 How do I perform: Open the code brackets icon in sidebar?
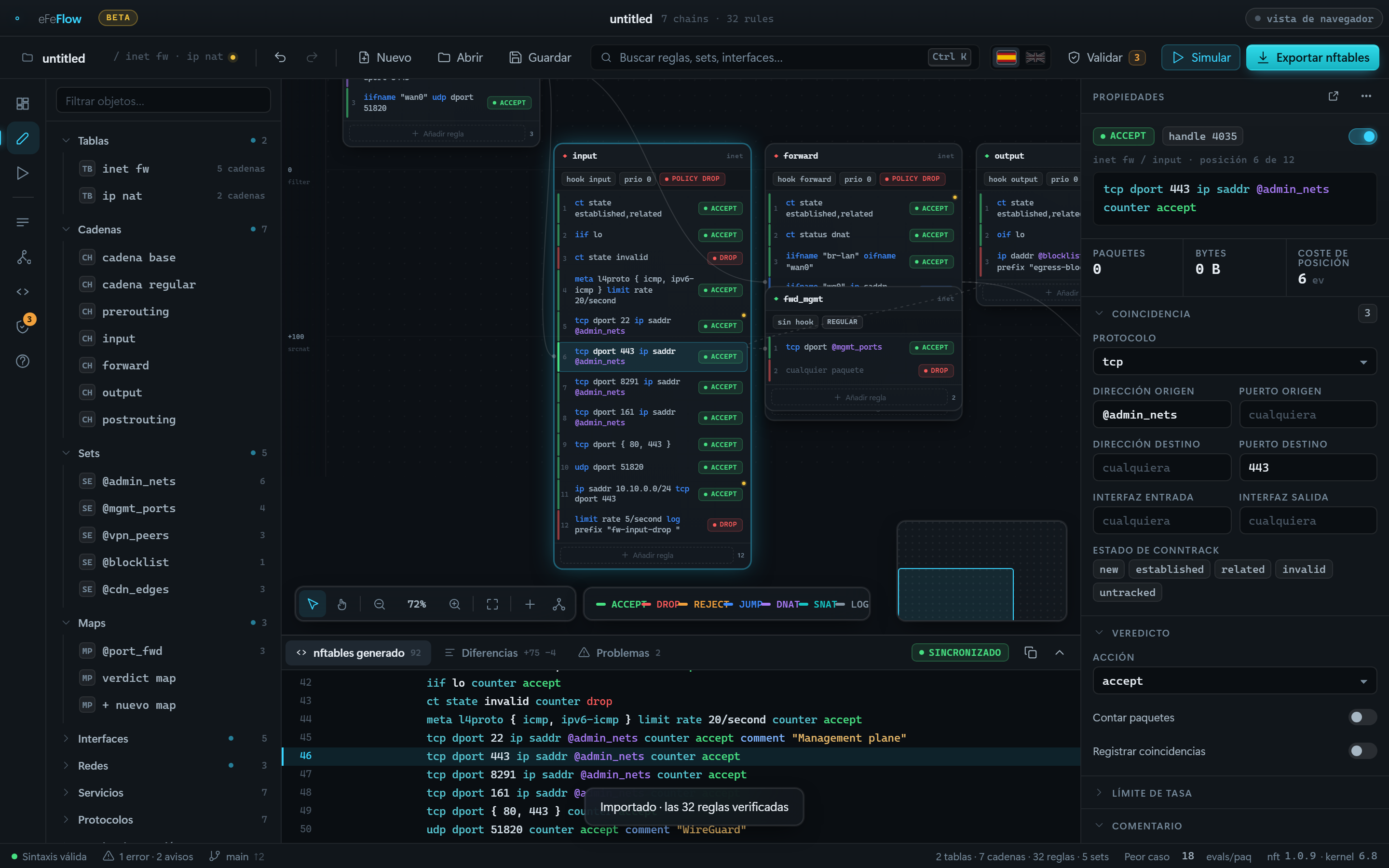click(x=22, y=292)
